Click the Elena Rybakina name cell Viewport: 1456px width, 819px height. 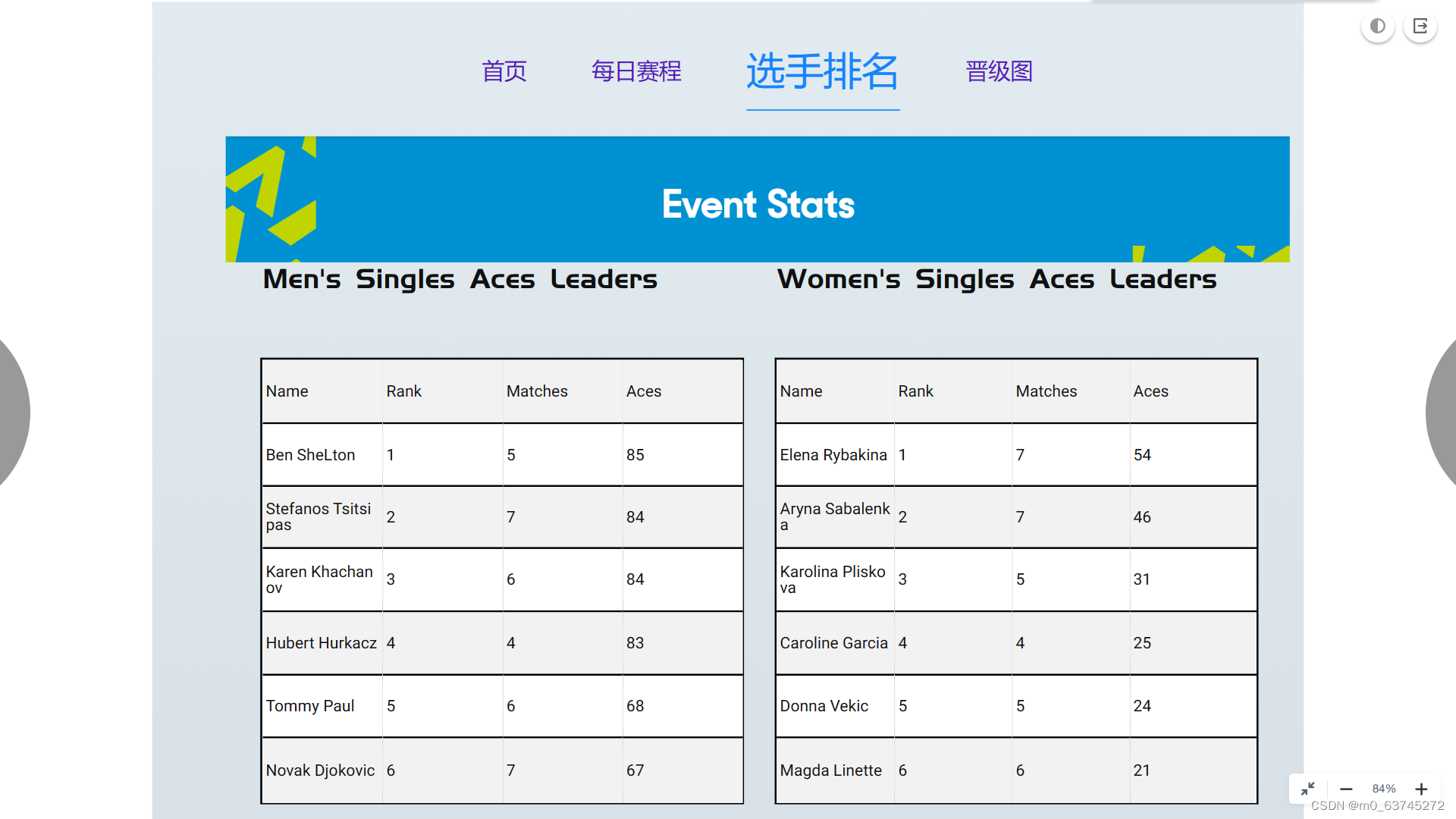pos(833,455)
